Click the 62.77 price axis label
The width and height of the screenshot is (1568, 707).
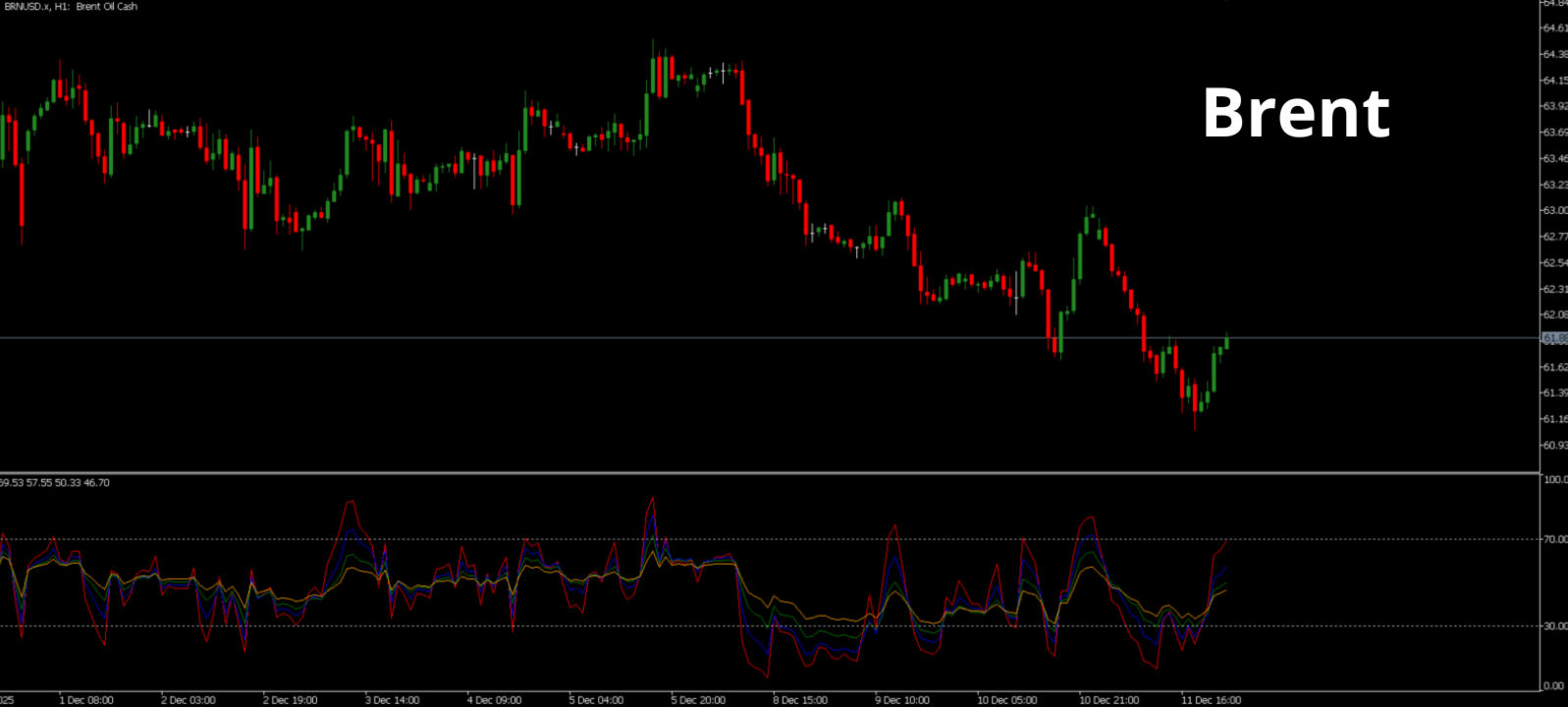[1555, 237]
